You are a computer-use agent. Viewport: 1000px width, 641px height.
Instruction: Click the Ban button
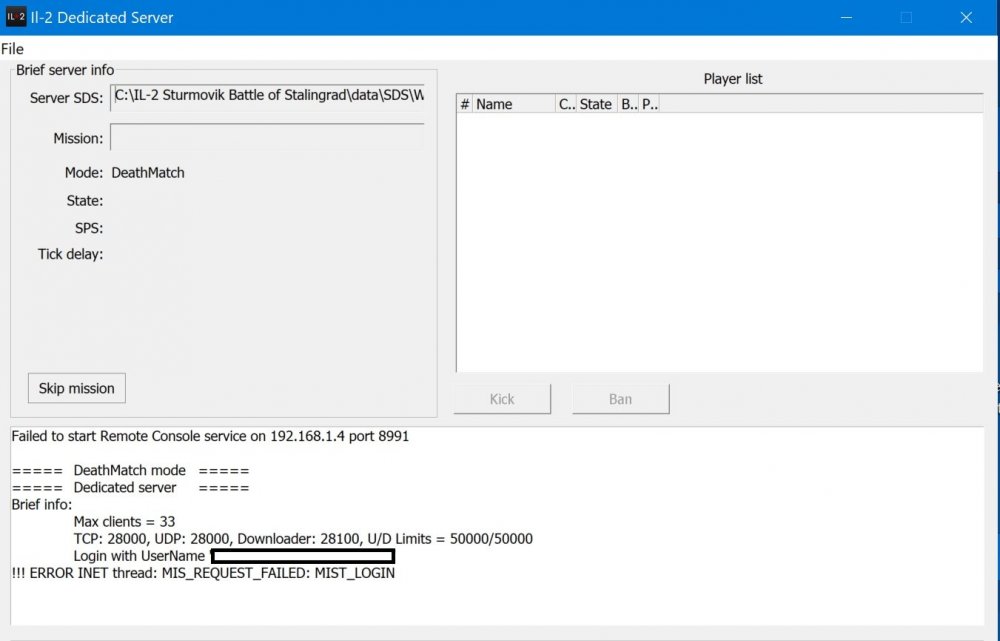[x=620, y=398]
